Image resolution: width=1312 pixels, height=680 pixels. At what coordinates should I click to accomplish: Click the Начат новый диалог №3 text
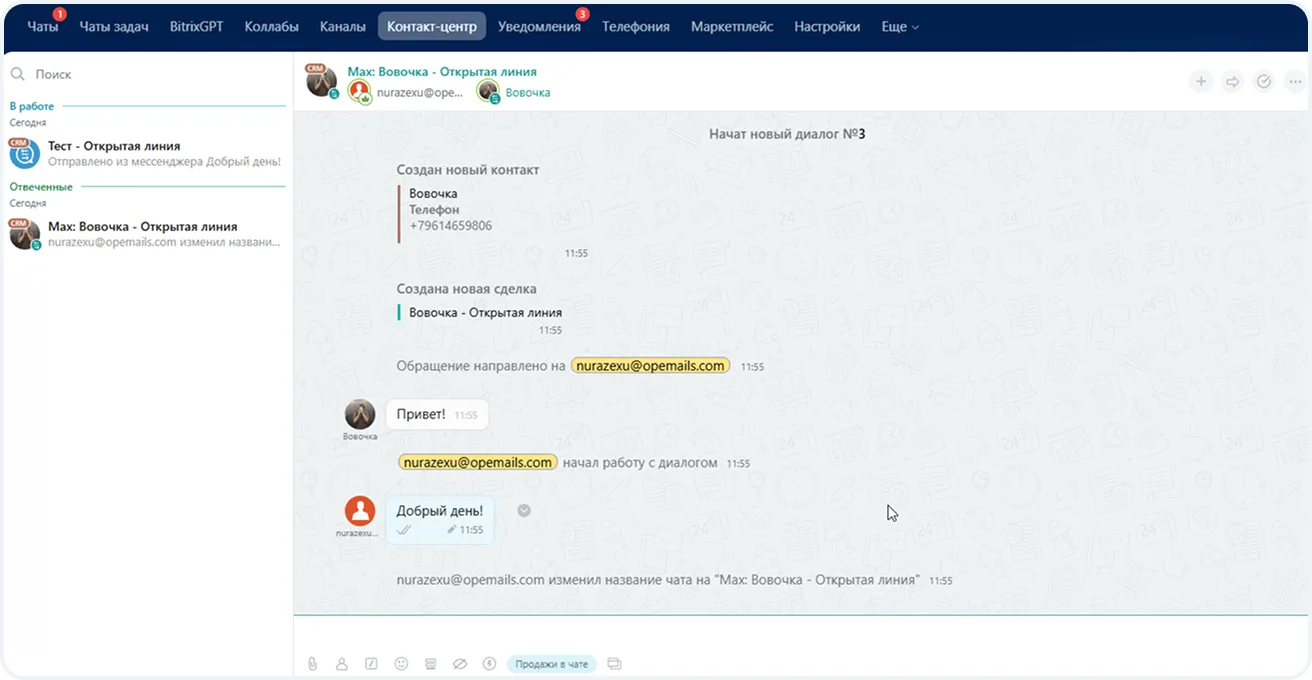point(787,134)
